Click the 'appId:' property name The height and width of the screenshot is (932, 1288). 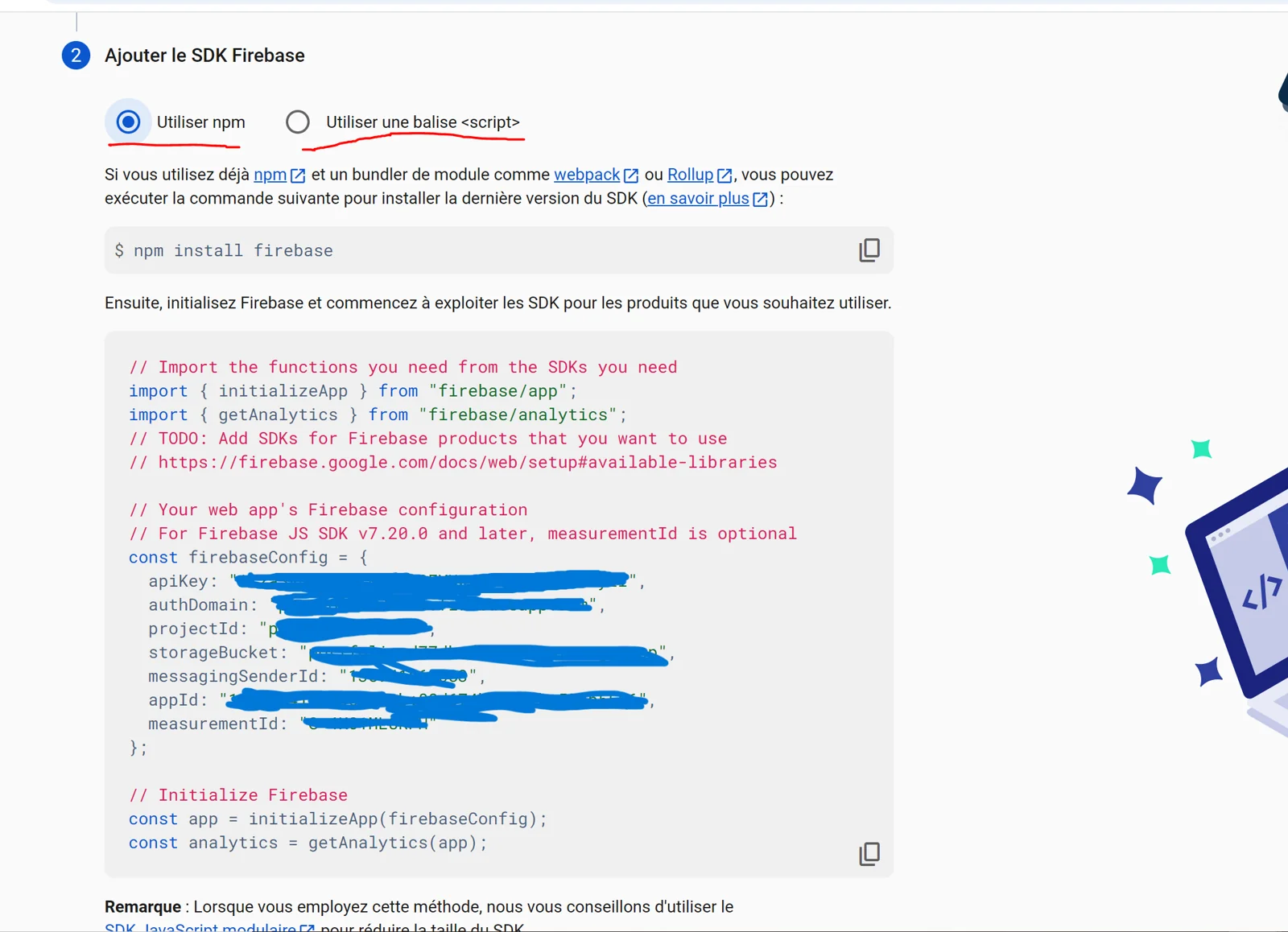(178, 700)
